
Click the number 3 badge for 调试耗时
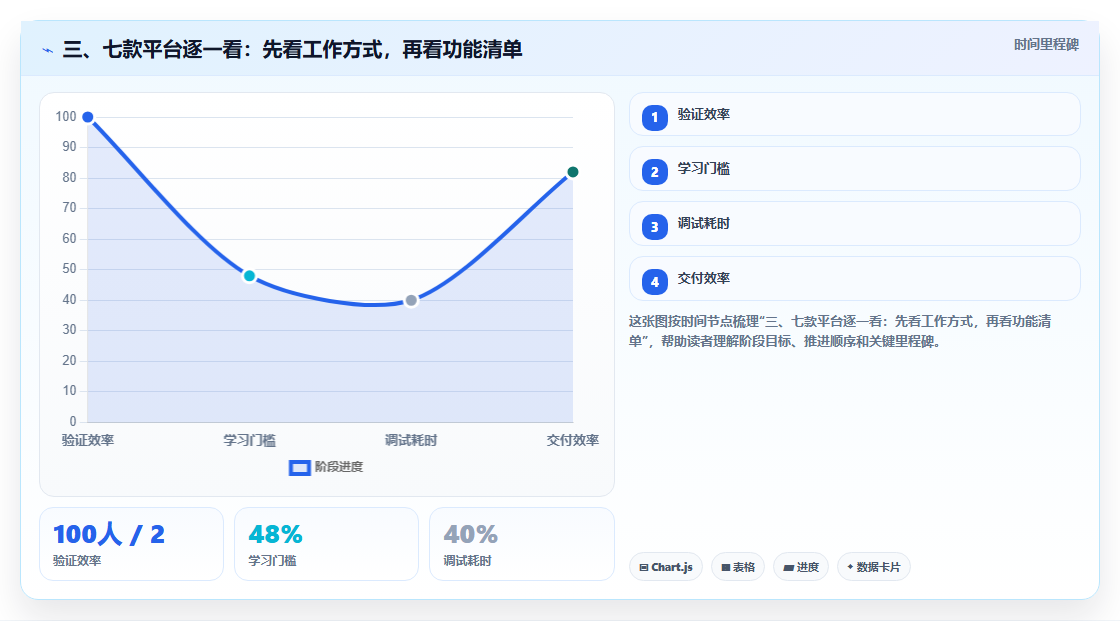pos(654,227)
